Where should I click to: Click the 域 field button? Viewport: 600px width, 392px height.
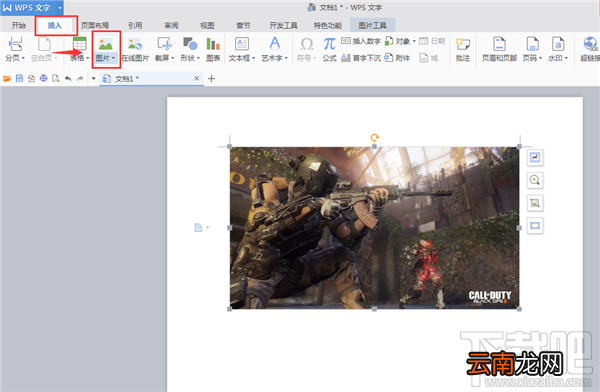429,58
